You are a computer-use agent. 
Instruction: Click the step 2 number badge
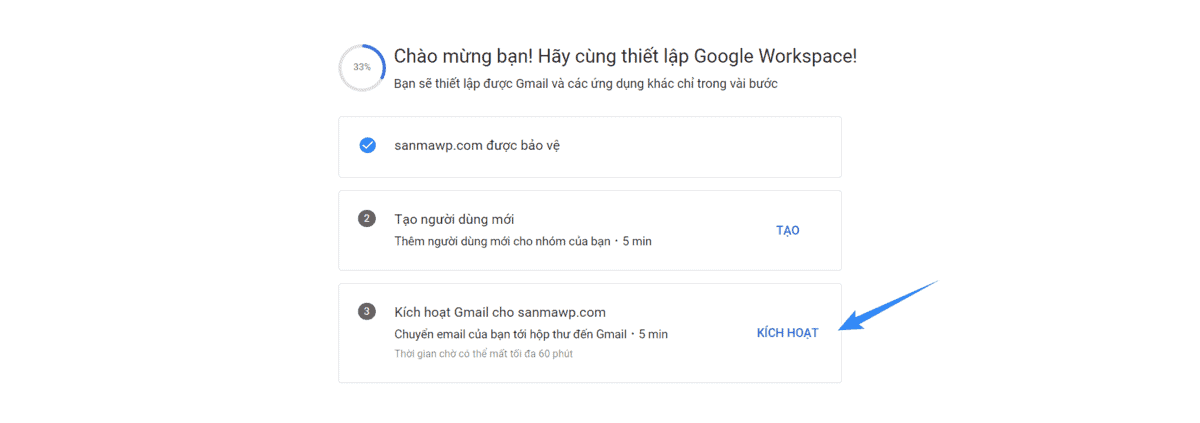tap(367, 218)
